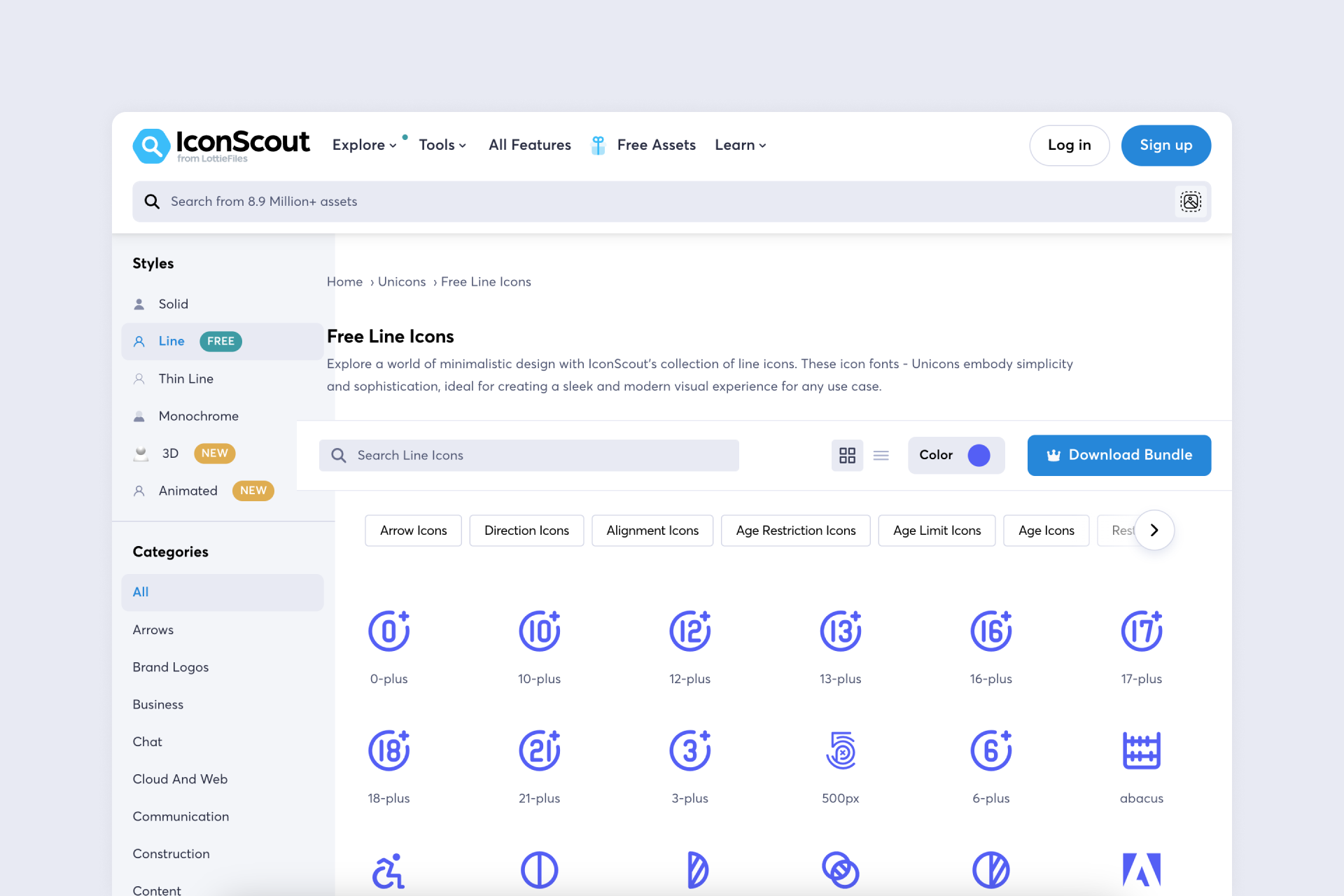Click the 0-plus line icon
This screenshot has width=1344, height=896.
(x=388, y=631)
